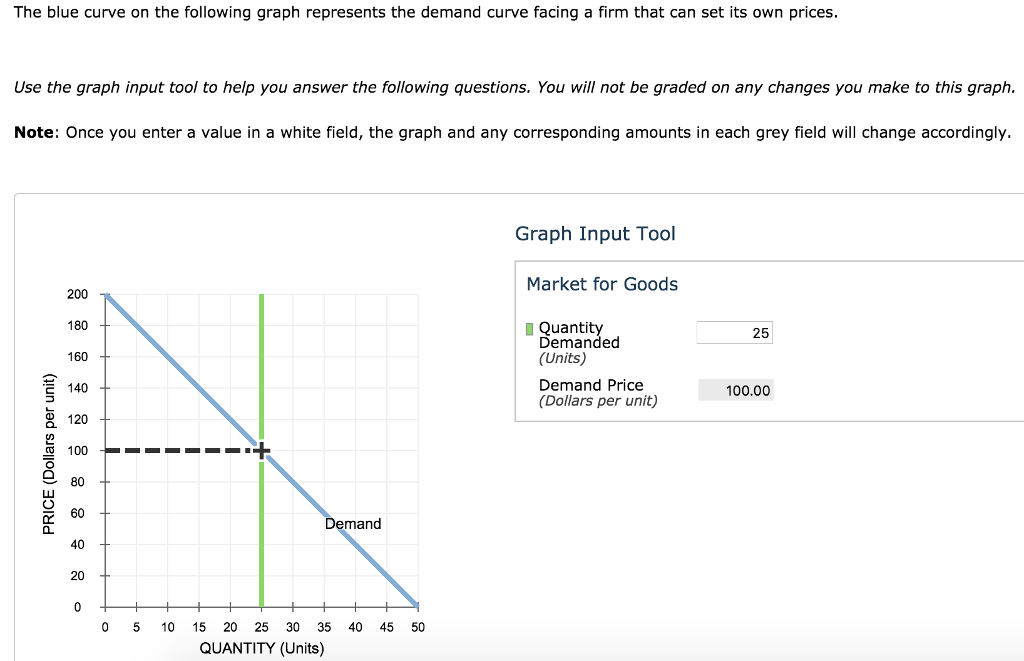1024x661 pixels.
Task: Click the Demand label on the graph
Action: click(352, 523)
